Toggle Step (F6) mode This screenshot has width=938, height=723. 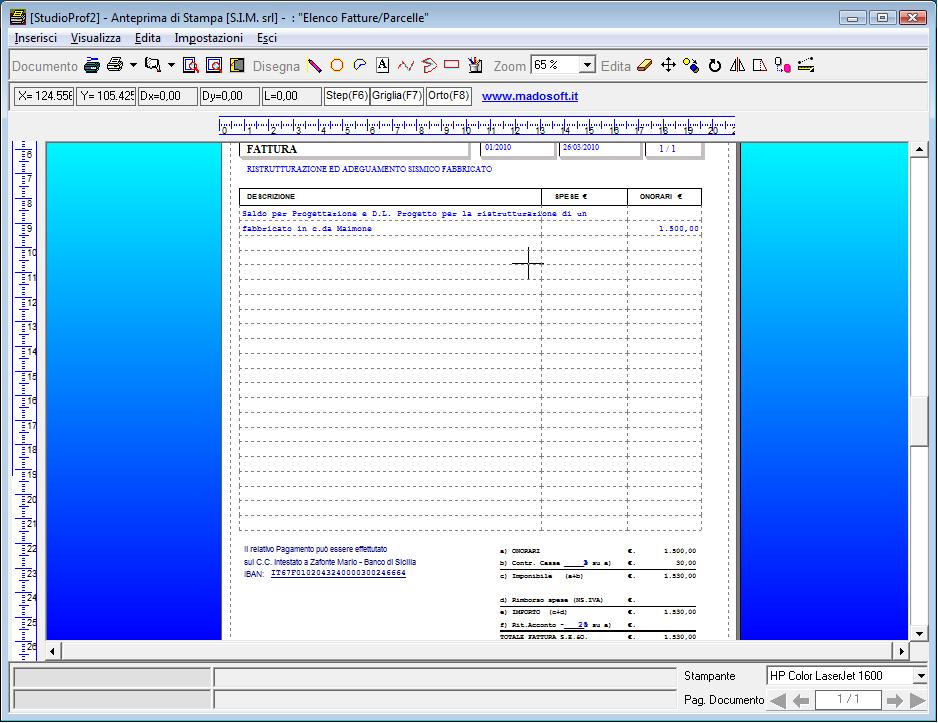pyautogui.click(x=346, y=96)
